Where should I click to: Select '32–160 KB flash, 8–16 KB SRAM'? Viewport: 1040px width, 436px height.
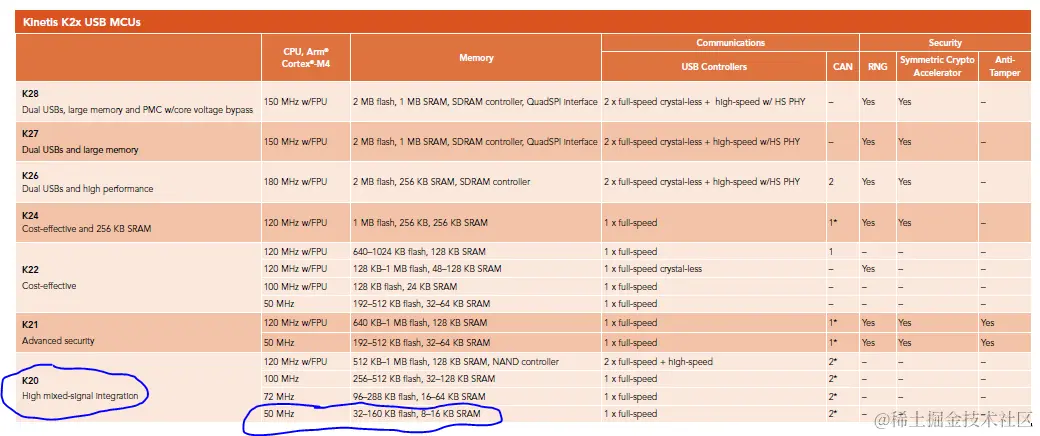(417, 413)
